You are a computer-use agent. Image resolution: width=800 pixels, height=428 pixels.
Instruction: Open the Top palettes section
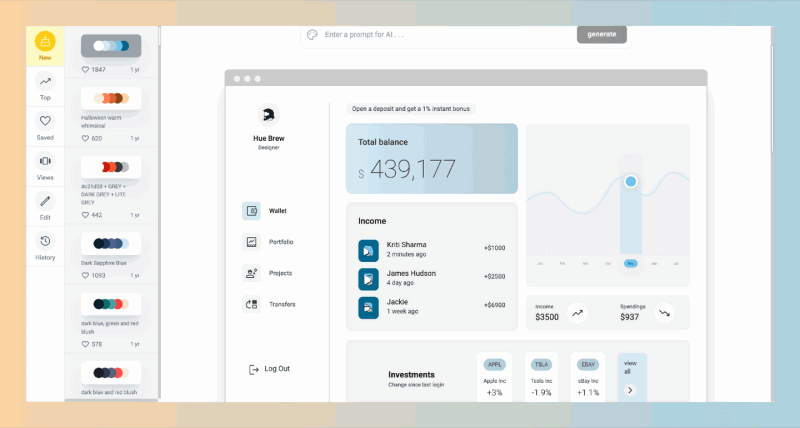tap(45, 86)
